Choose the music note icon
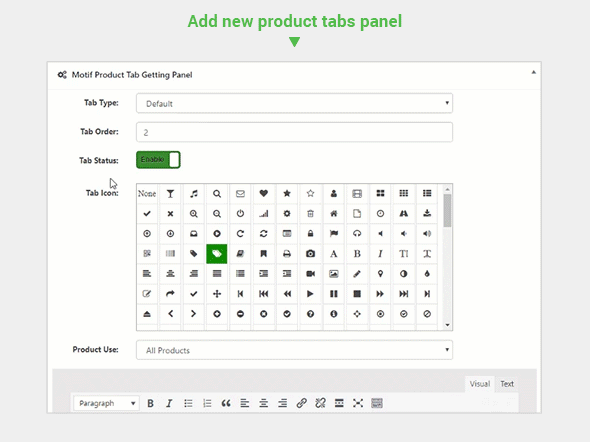590x442 pixels. [x=193, y=193]
